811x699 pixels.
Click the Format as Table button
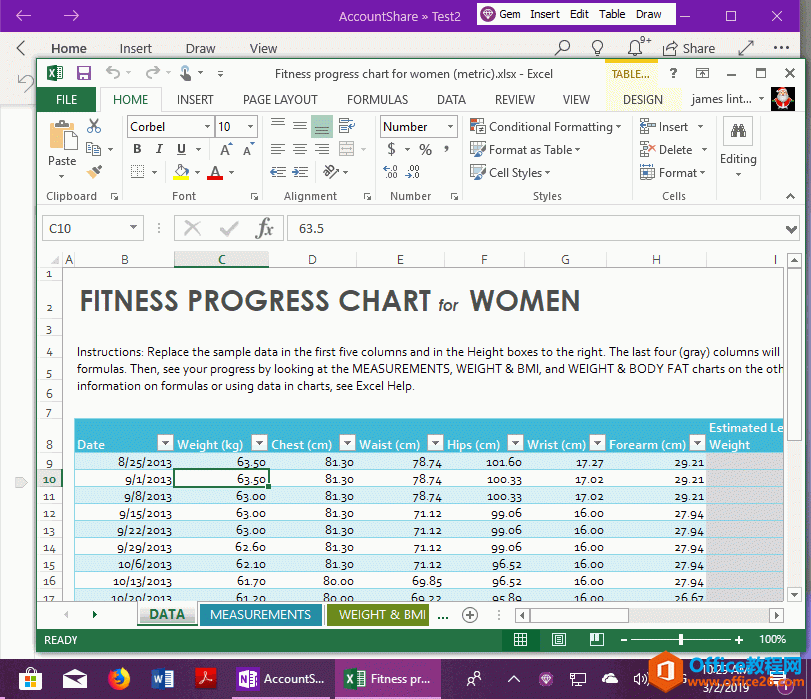click(x=524, y=150)
